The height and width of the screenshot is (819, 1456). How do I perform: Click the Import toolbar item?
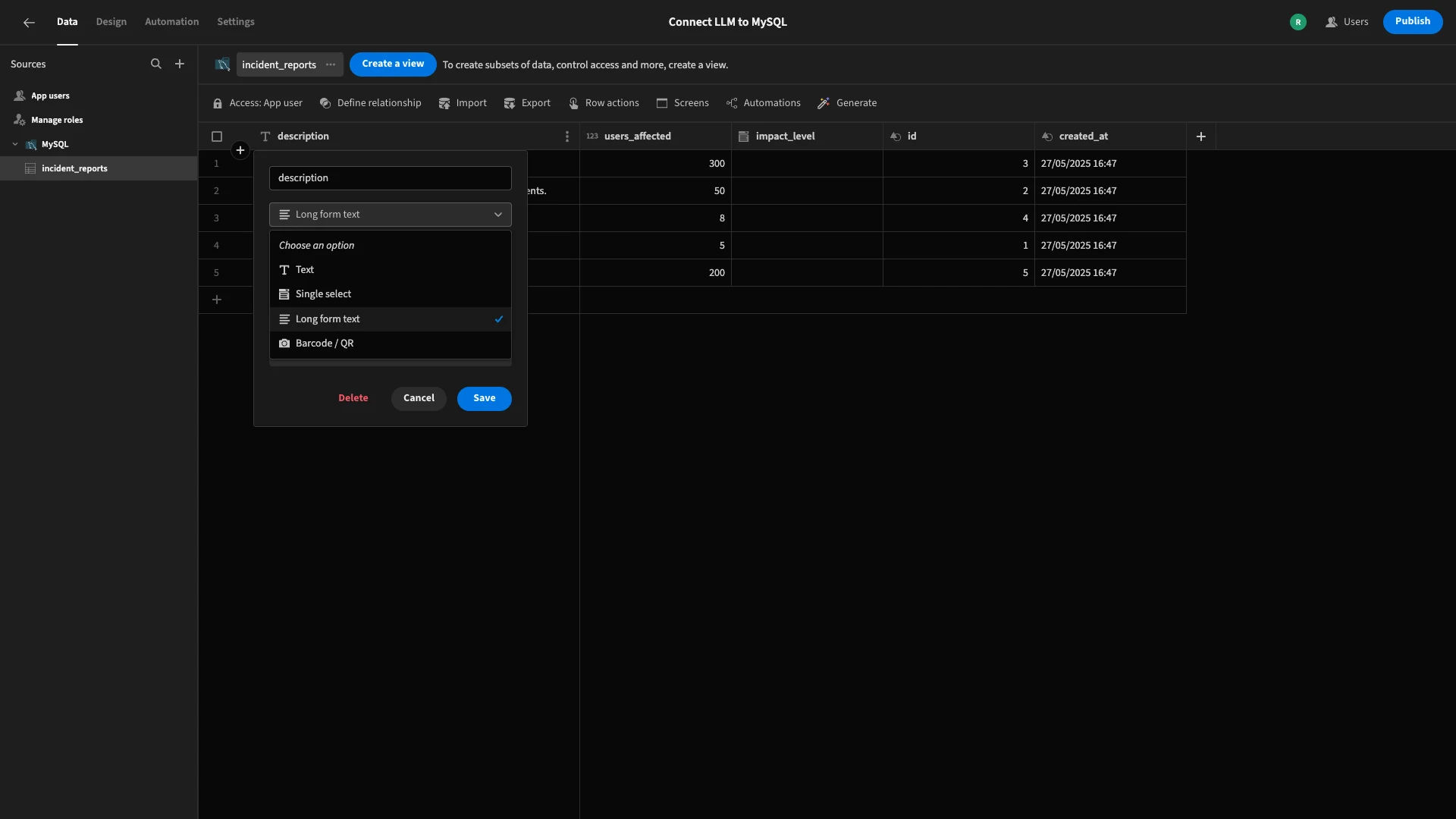463,103
